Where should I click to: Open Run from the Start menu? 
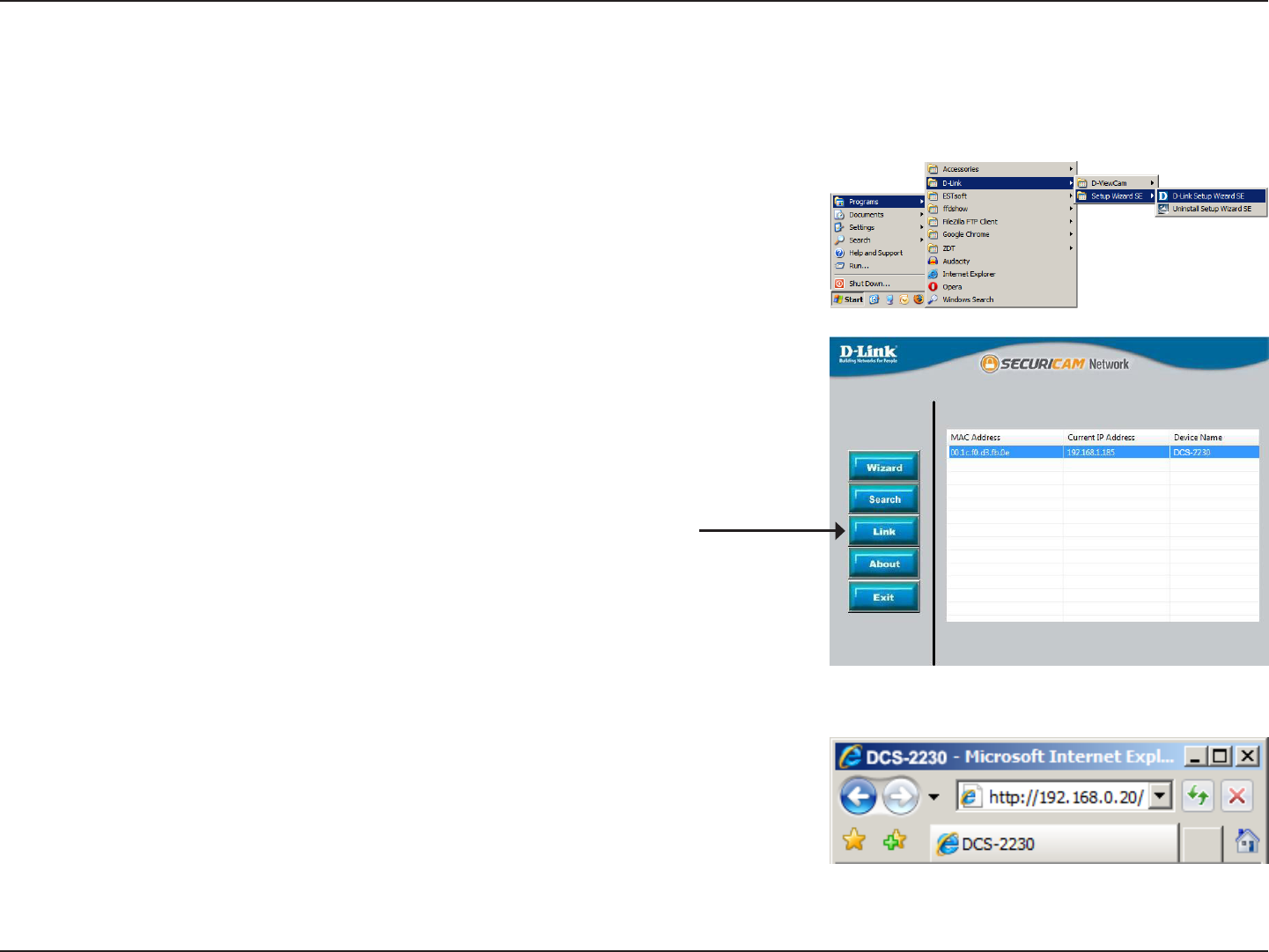[x=879, y=265]
